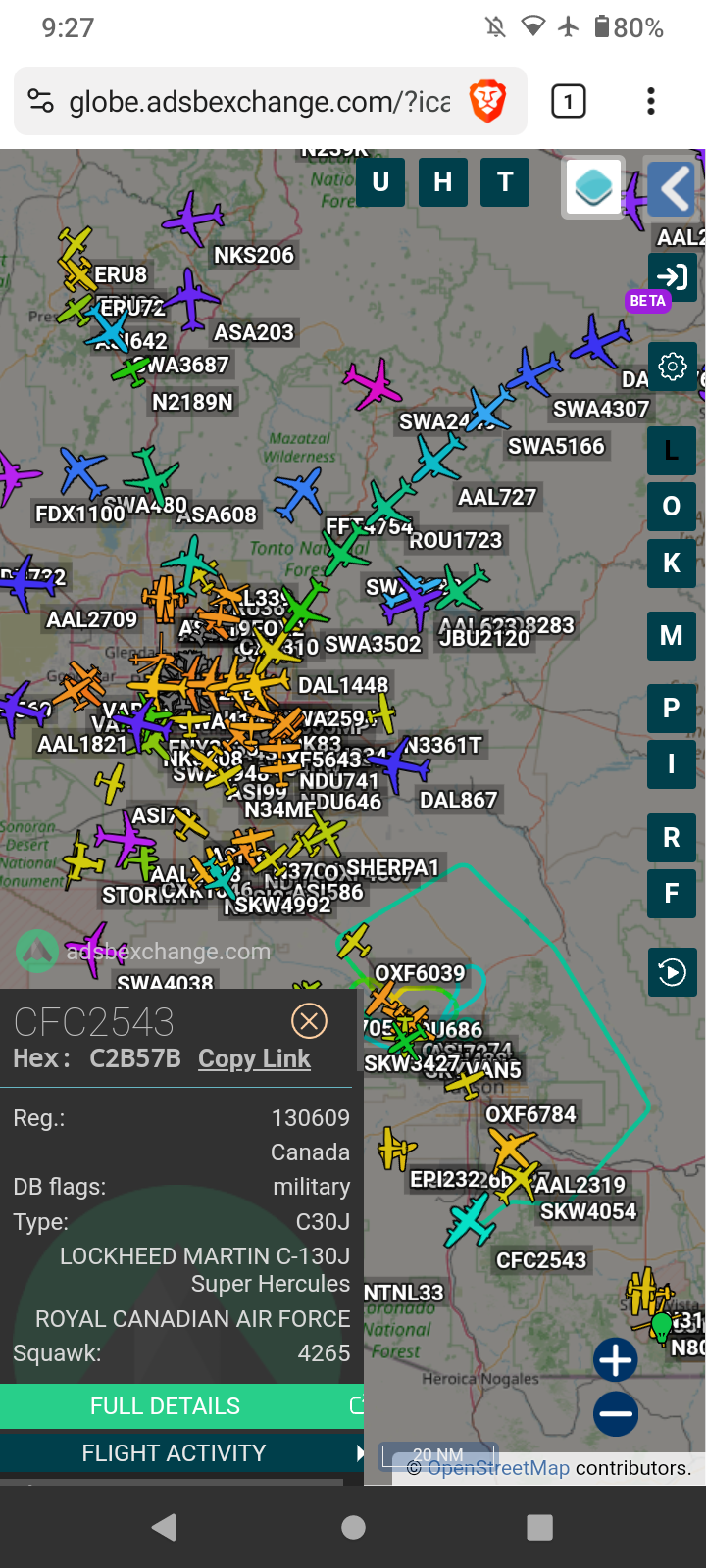
Task: Click the R button on map
Action: pos(672,838)
